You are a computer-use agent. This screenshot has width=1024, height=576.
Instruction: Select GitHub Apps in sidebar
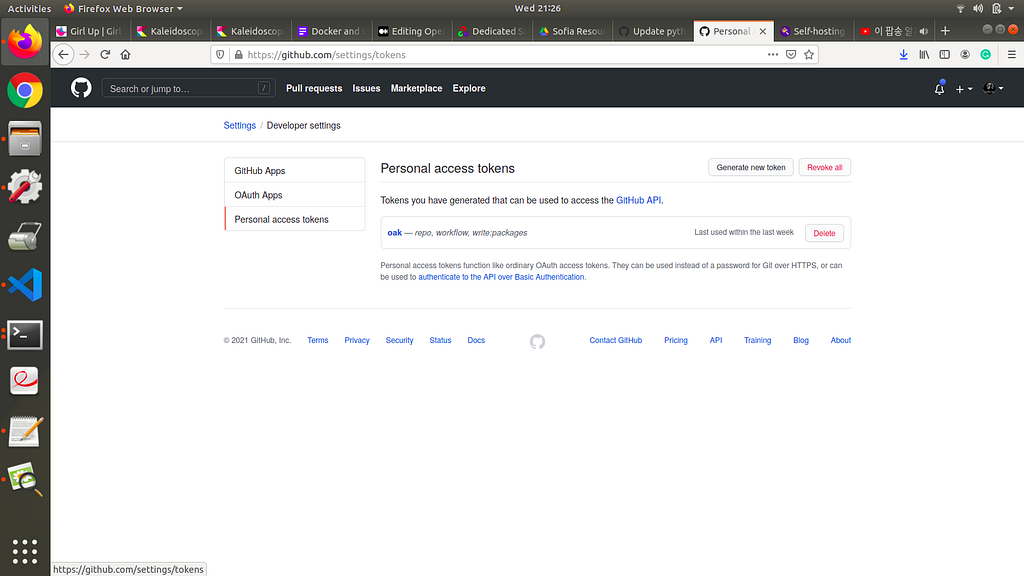[295, 170]
